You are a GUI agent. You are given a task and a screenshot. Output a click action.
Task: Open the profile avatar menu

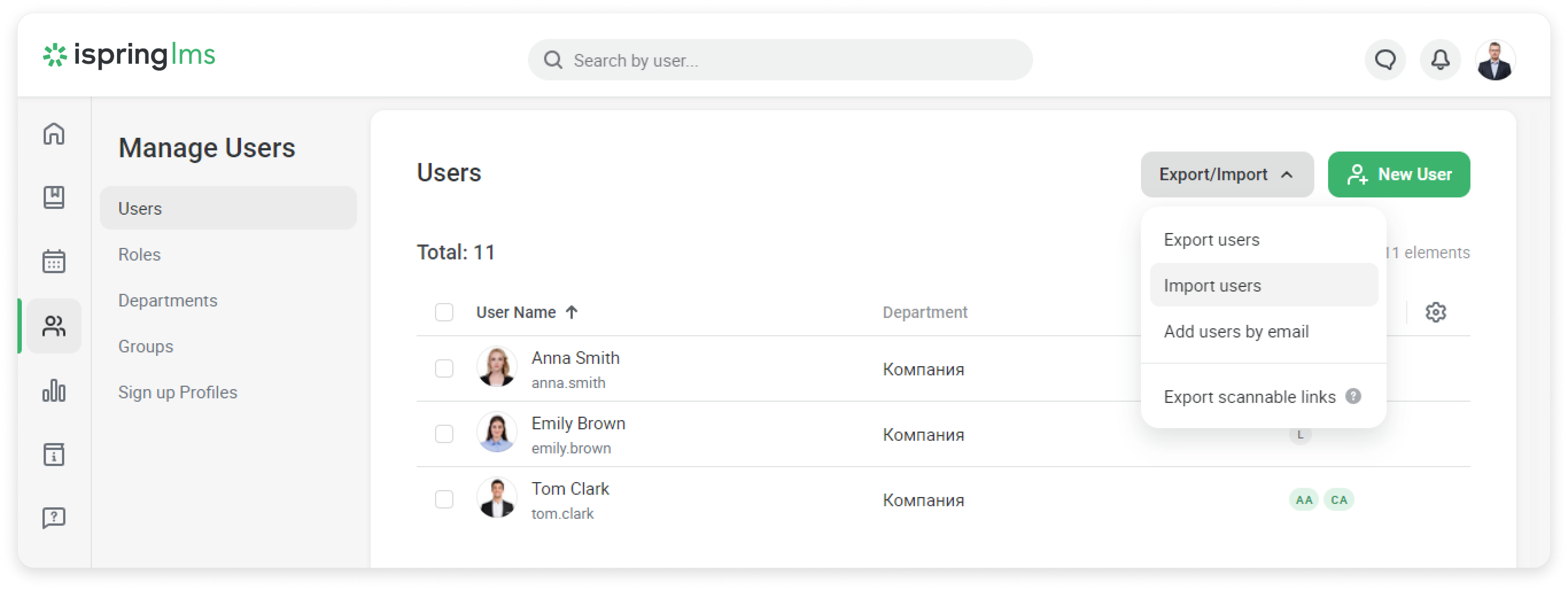tap(1494, 60)
